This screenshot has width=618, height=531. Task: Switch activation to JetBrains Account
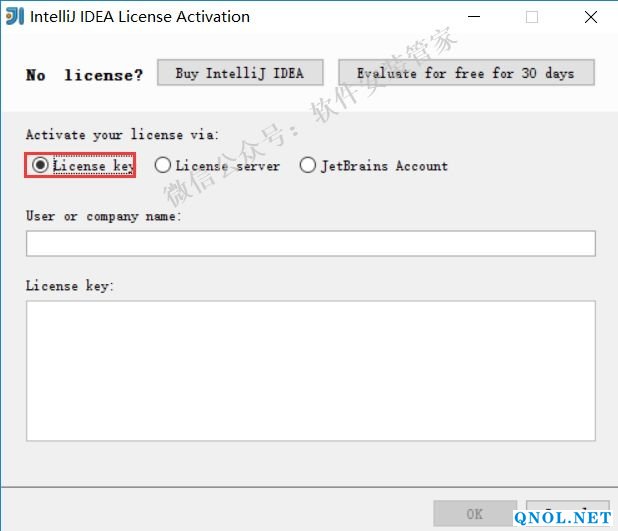(308, 166)
